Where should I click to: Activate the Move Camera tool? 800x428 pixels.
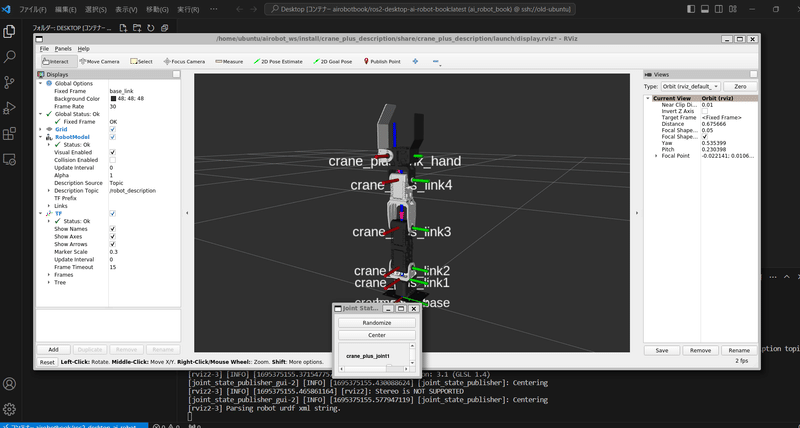click(99, 61)
